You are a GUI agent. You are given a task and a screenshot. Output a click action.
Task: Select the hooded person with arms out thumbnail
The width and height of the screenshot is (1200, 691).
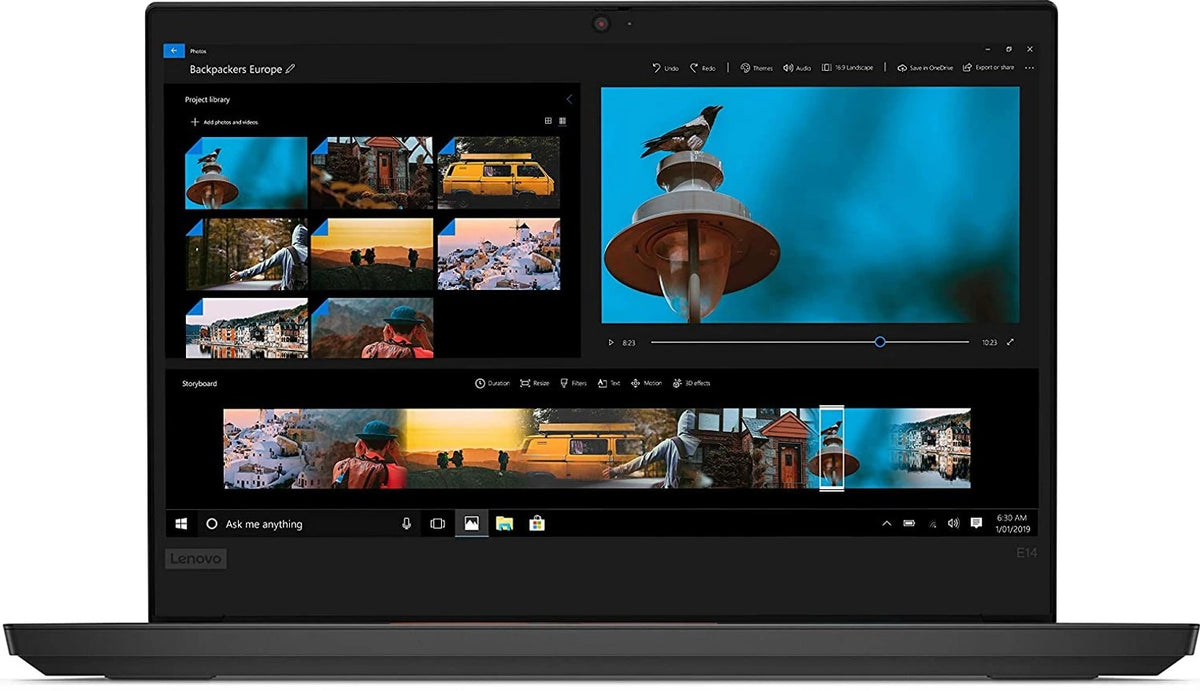pos(246,254)
